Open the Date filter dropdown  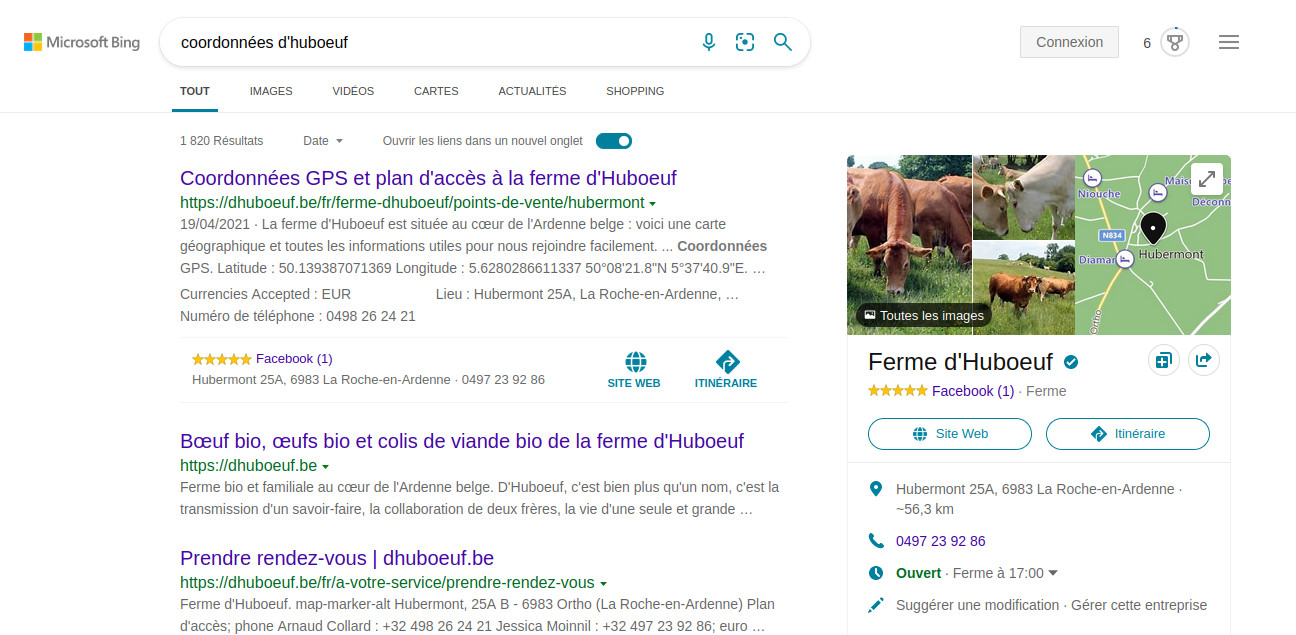(322, 141)
